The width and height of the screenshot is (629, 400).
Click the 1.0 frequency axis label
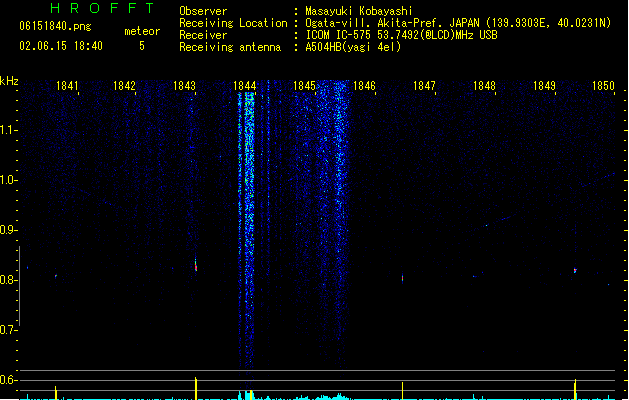(9, 180)
